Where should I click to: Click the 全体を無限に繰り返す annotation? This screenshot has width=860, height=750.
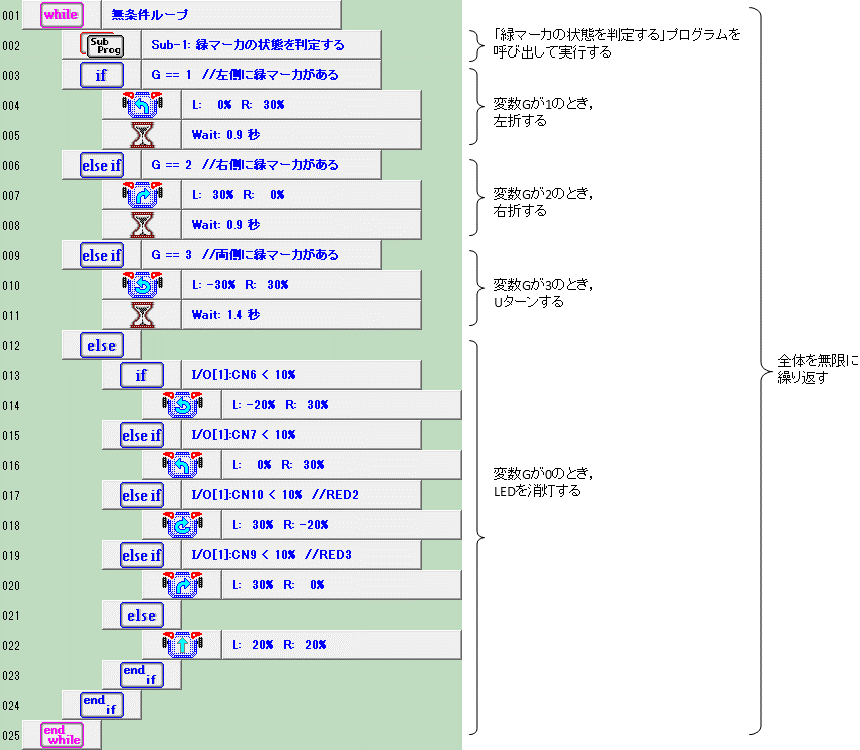click(818, 369)
